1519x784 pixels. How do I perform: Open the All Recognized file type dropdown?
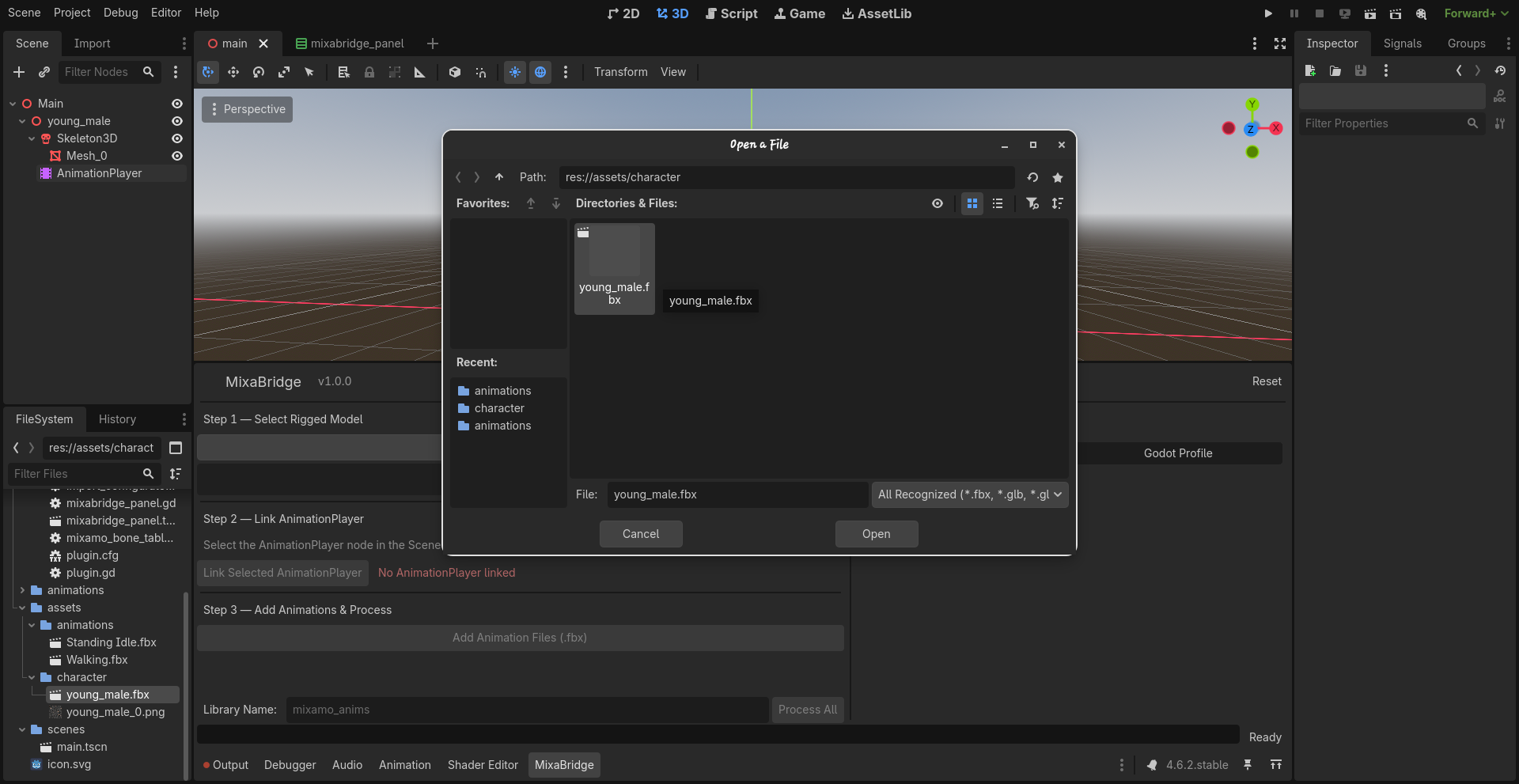pos(969,494)
